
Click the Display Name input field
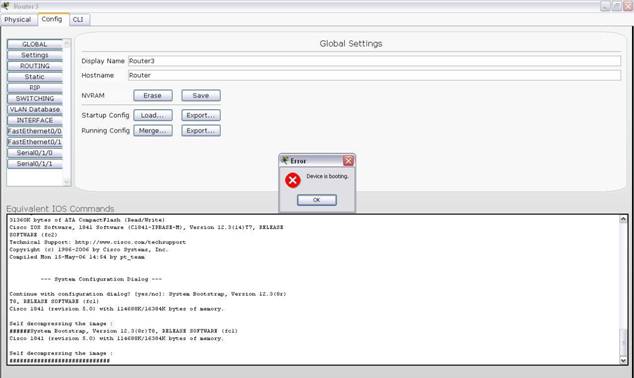point(374,61)
